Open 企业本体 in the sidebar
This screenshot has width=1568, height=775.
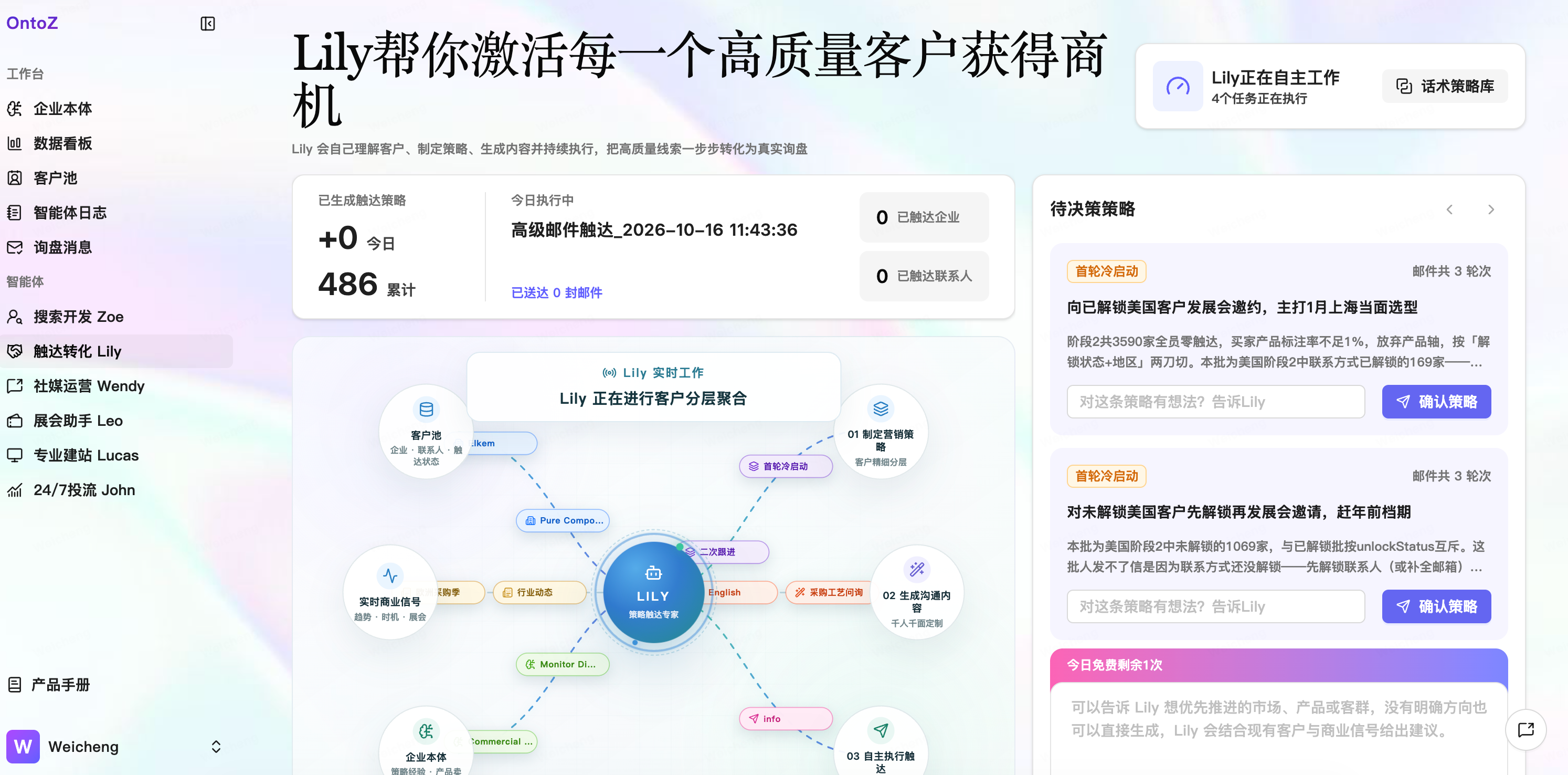pos(115,109)
